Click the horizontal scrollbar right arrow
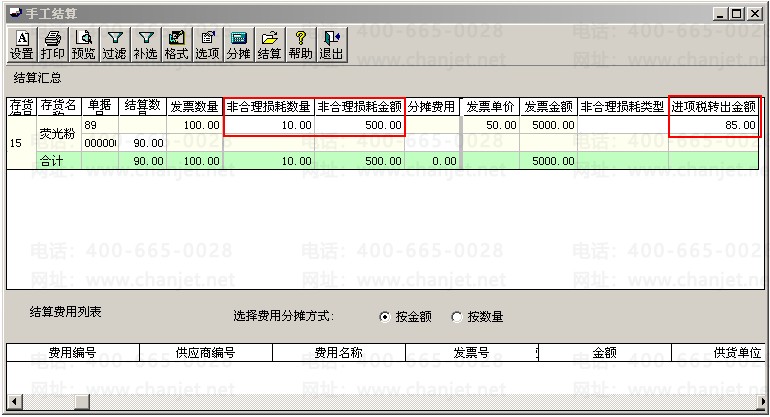This screenshot has height=417, width=770. pyautogui.click(x=763, y=402)
